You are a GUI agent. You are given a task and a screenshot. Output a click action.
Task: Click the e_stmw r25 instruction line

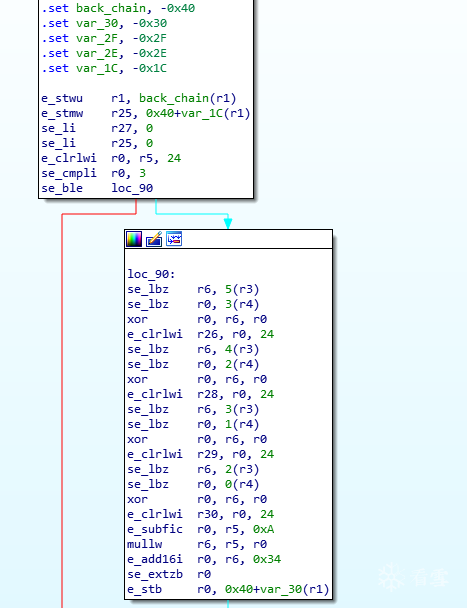coord(146,113)
